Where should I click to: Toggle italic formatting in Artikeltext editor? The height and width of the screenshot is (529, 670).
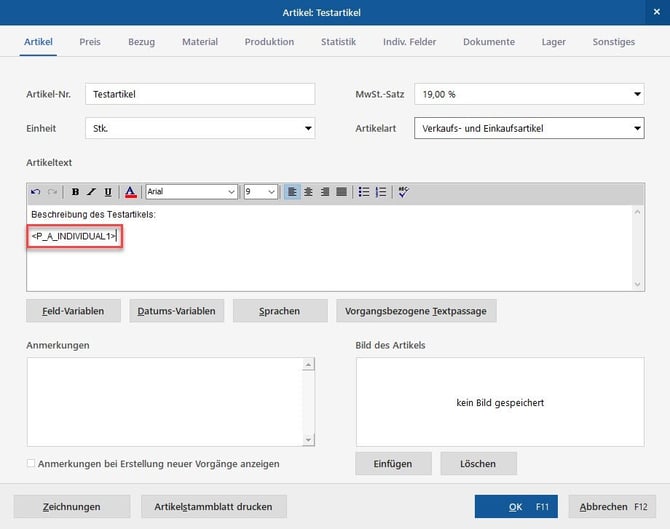coord(91,192)
